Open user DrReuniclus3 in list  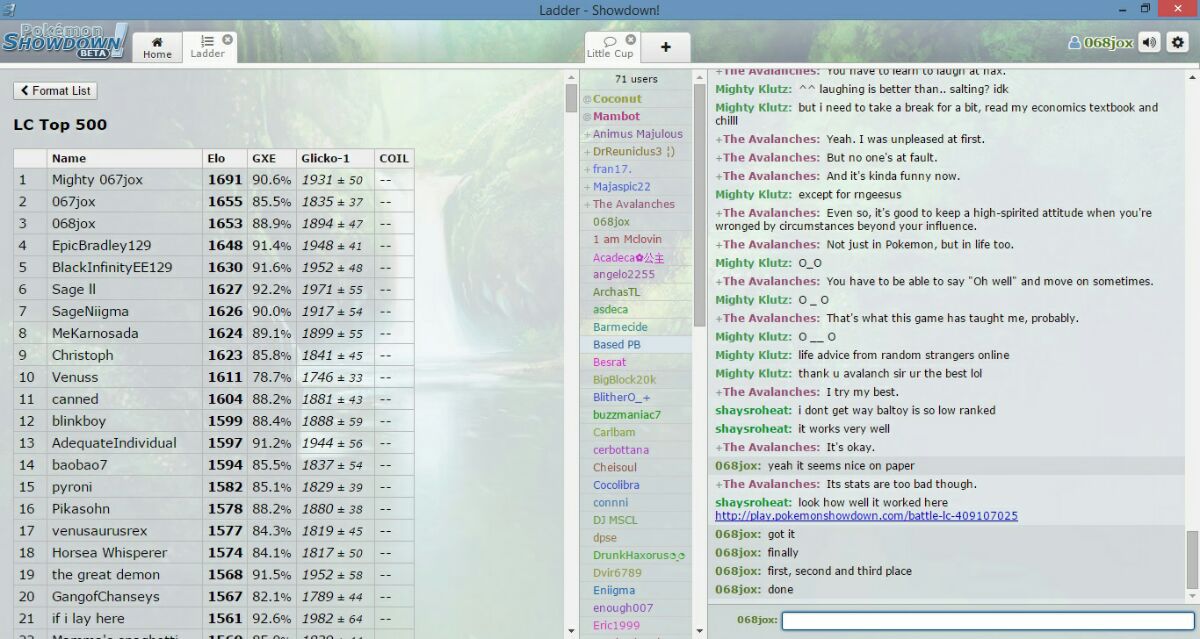[x=635, y=152]
